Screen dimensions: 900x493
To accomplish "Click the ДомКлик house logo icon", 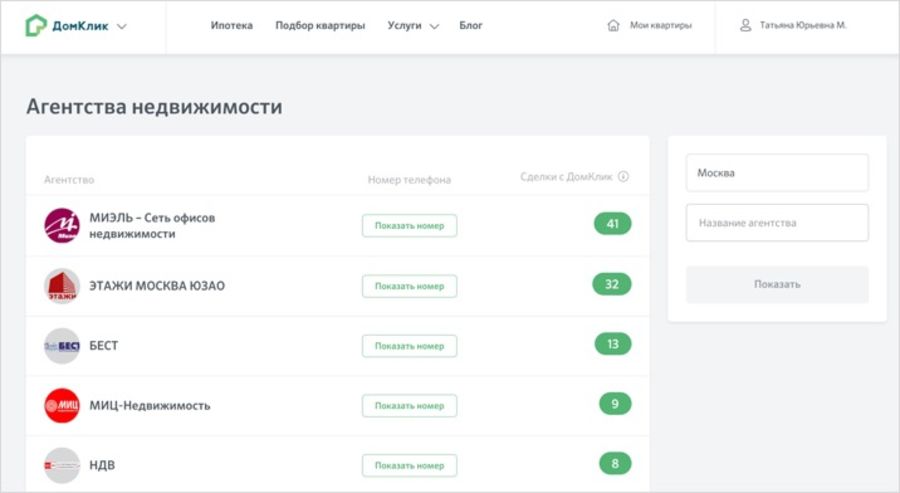I will click(x=36, y=25).
